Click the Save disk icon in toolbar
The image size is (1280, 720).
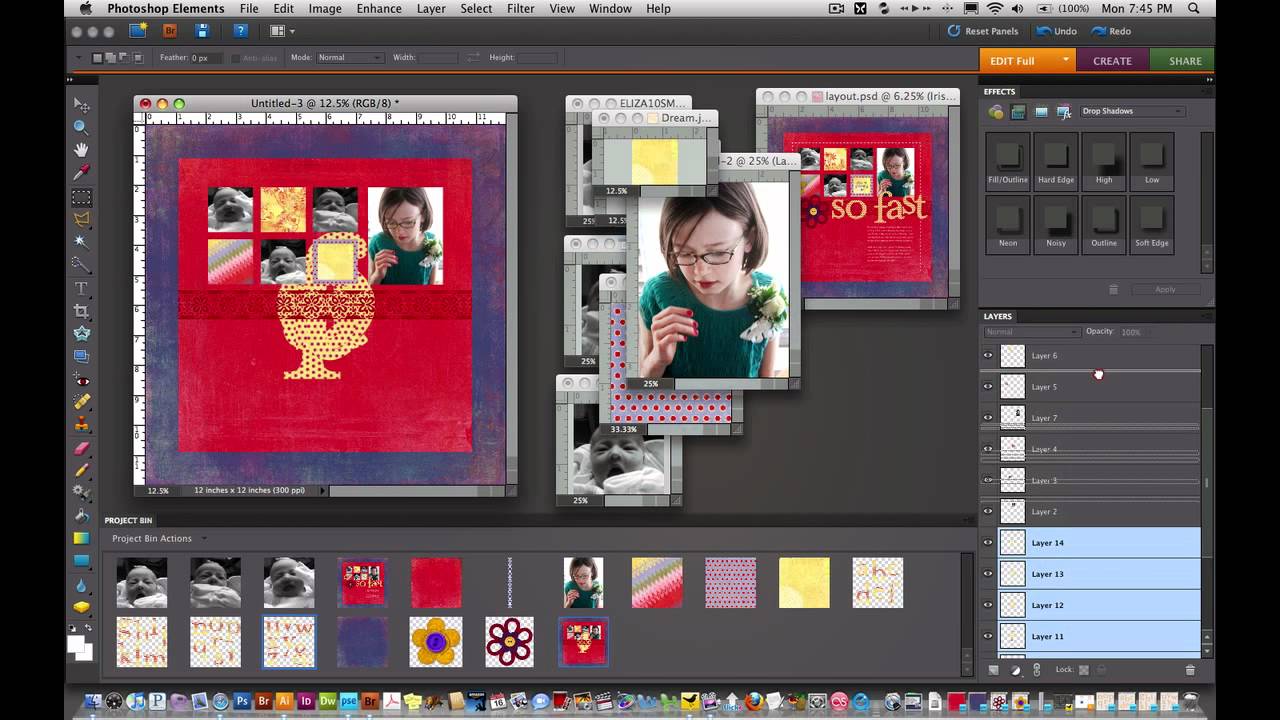pyautogui.click(x=202, y=31)
